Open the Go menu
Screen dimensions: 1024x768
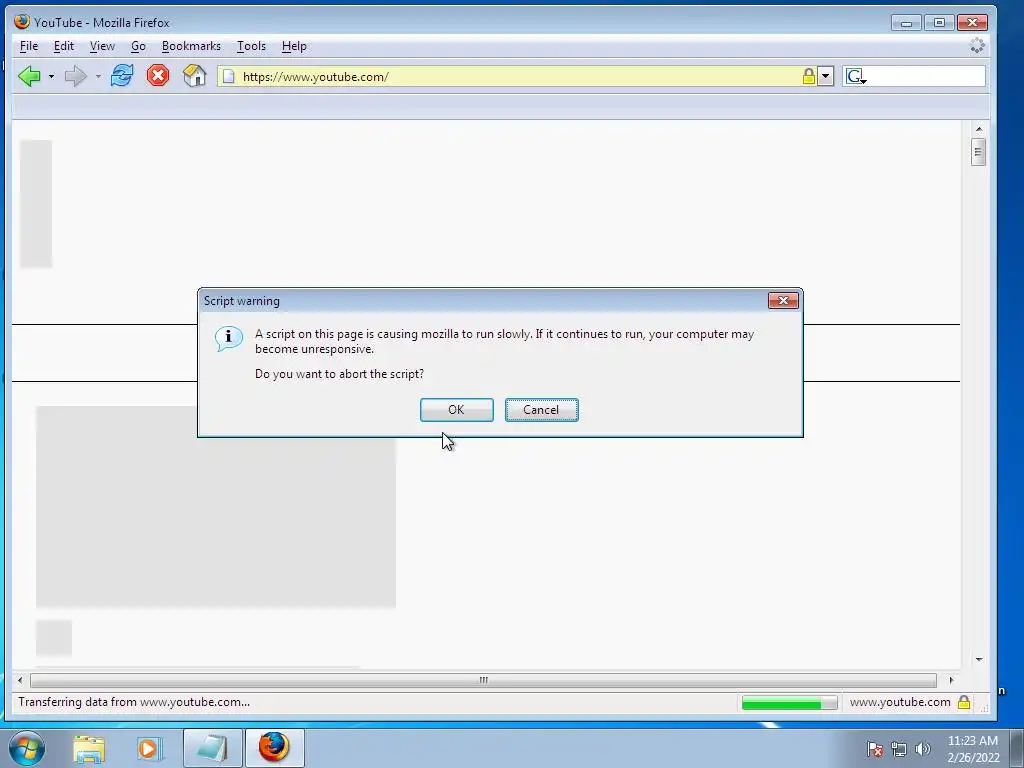coord(138,46)
